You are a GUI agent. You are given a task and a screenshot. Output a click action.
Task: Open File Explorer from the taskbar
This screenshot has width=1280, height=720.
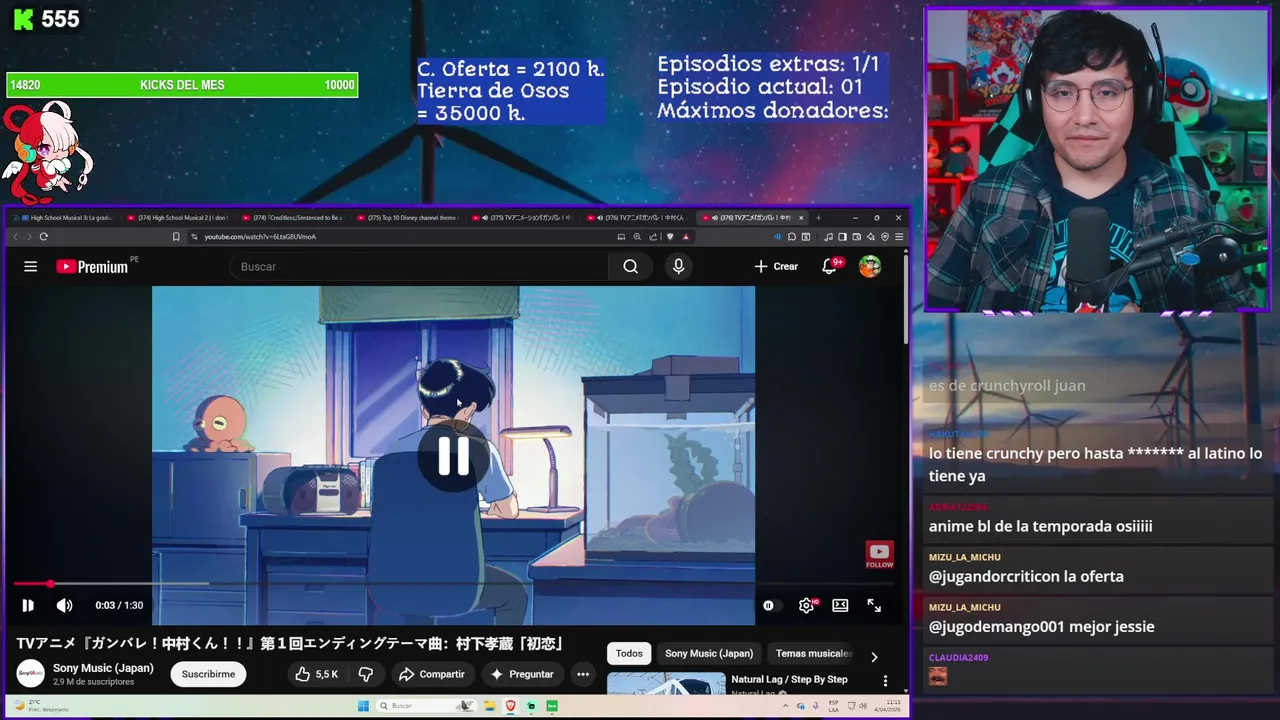point(490,706)
